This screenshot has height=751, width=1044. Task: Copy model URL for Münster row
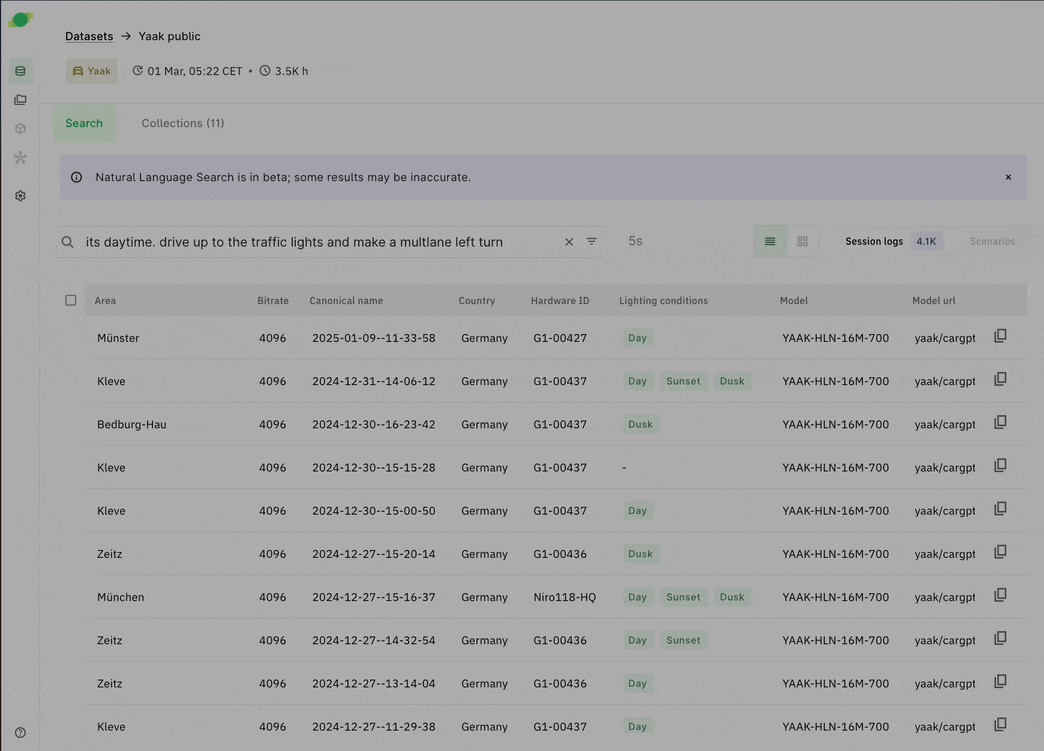[x=1000, y=337]
